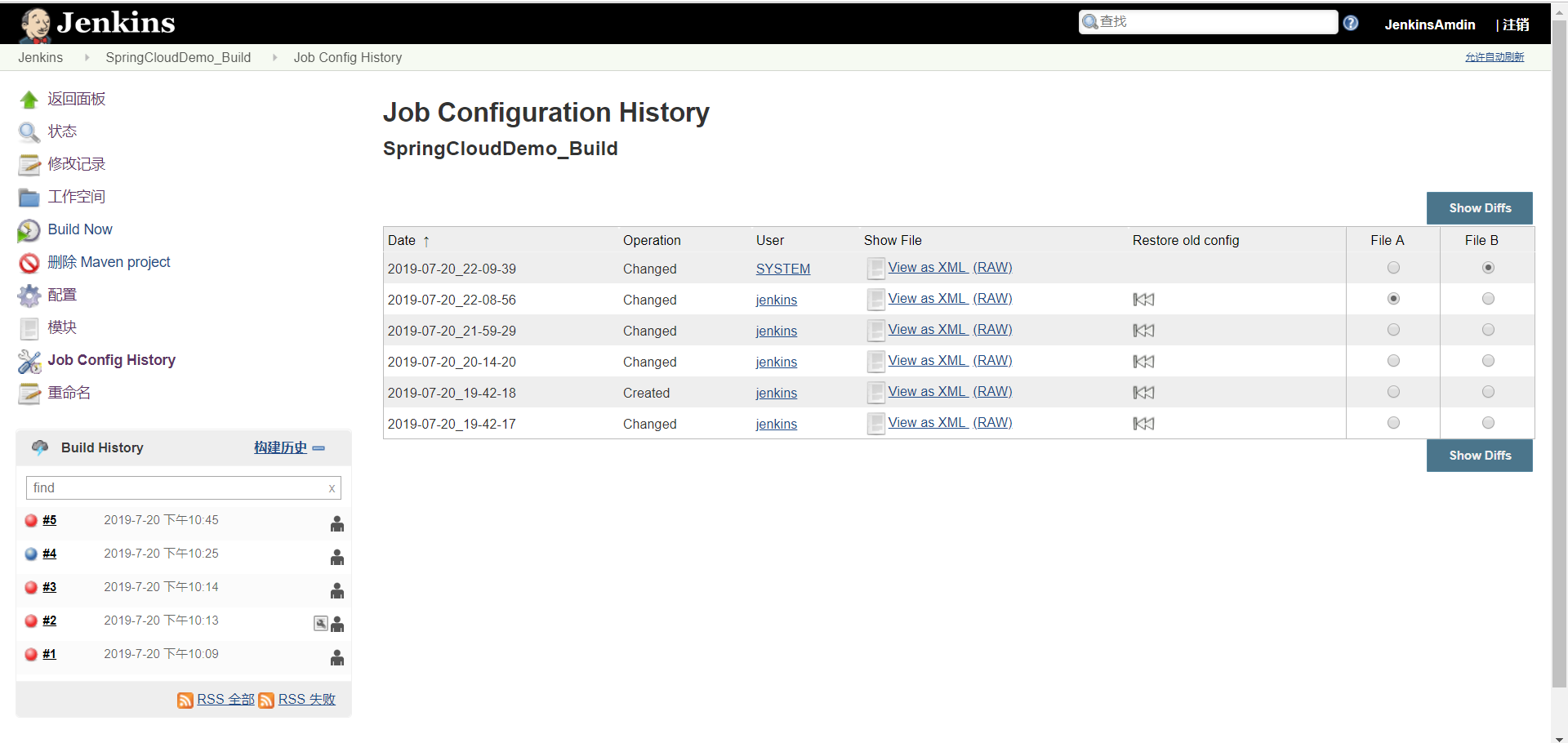1568x743 pixels.
Task: Click the console output icon for build #1
Action: [337, 658]
